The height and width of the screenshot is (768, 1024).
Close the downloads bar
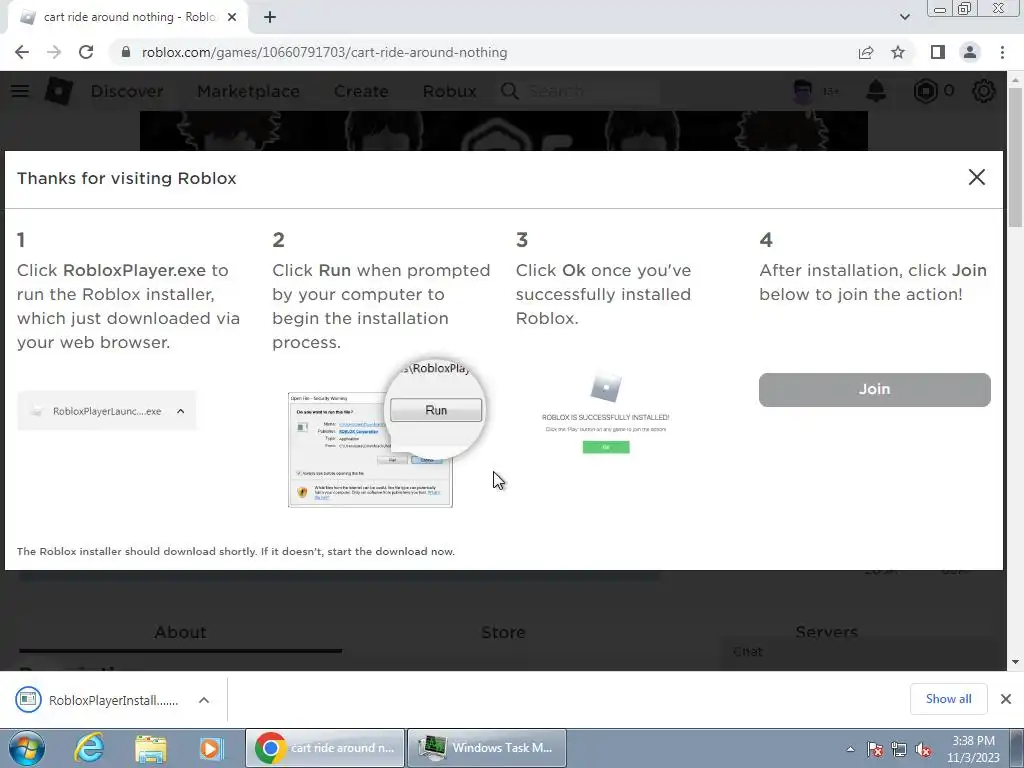(1006, 699)
